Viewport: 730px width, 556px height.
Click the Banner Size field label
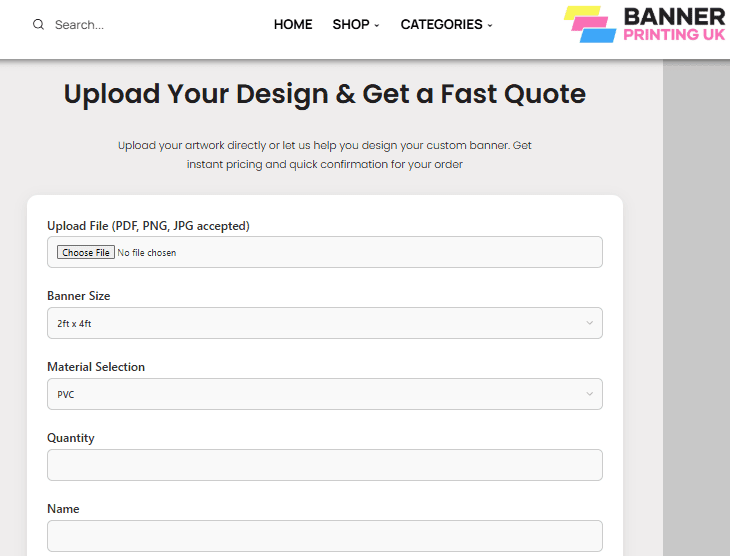(79, 296)
